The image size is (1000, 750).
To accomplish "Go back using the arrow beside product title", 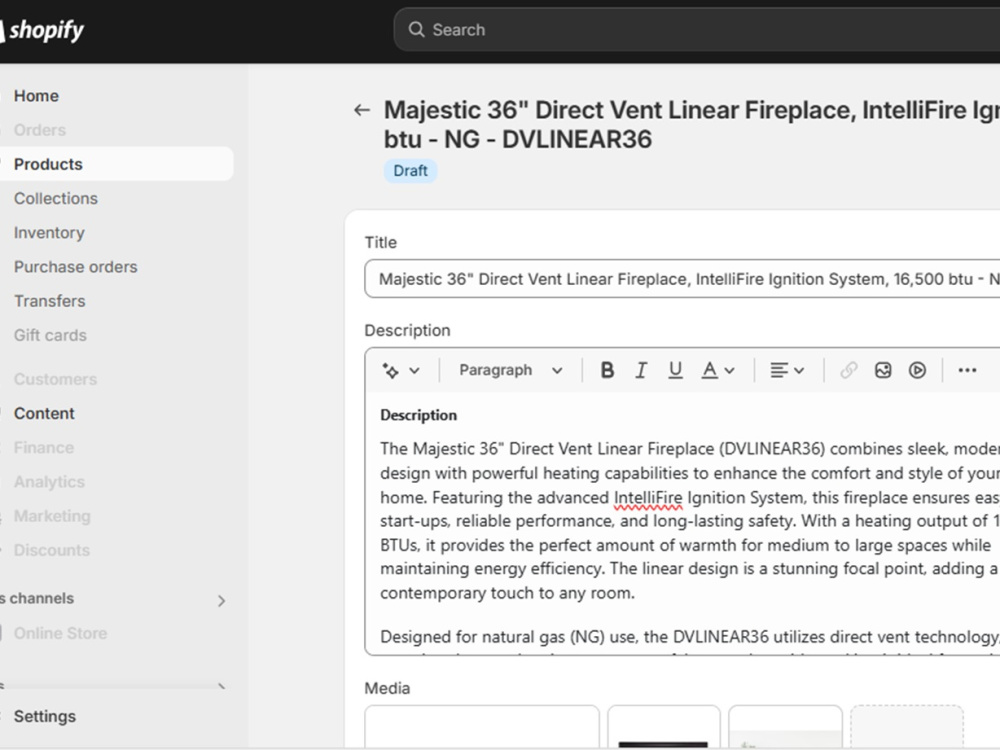I will 362,110.
